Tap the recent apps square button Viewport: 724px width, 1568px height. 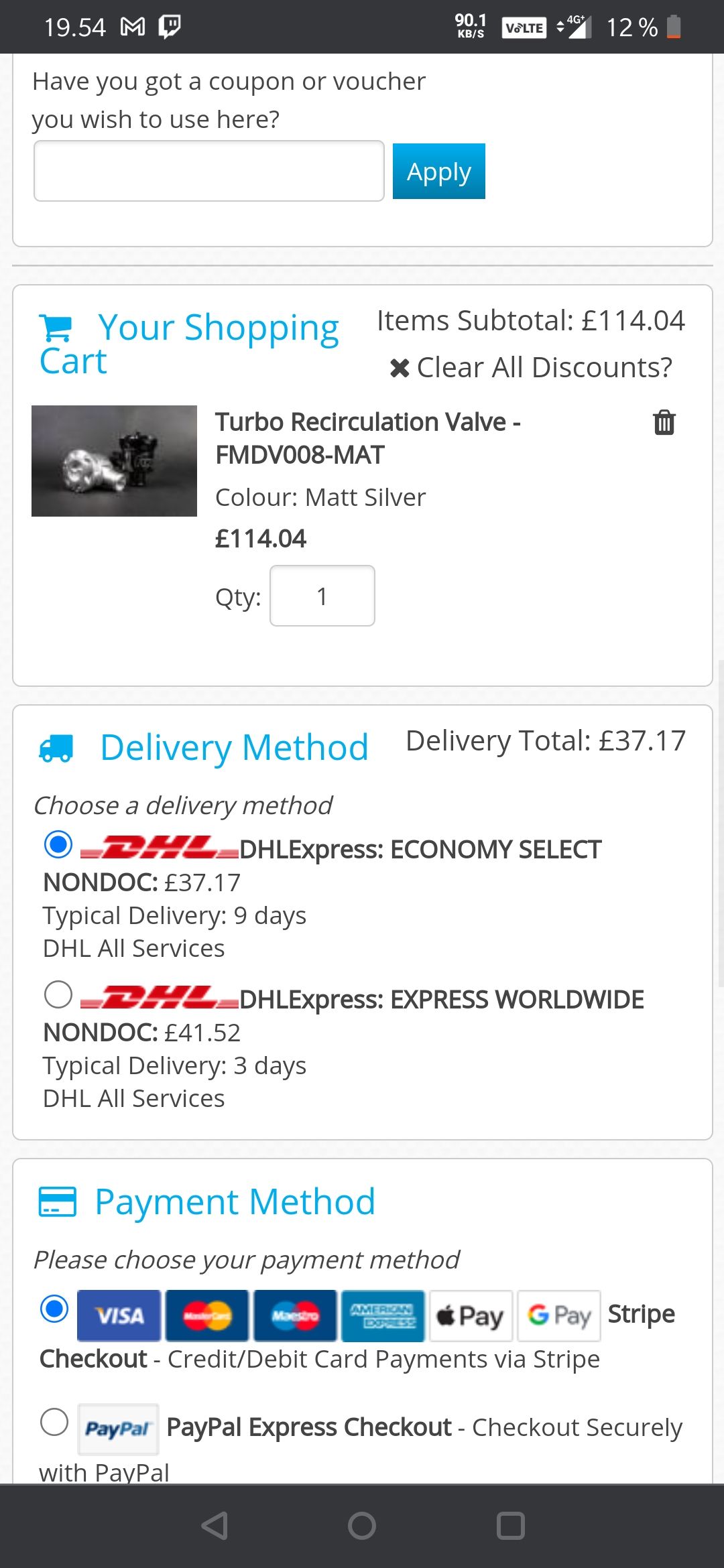point(510,1526)
